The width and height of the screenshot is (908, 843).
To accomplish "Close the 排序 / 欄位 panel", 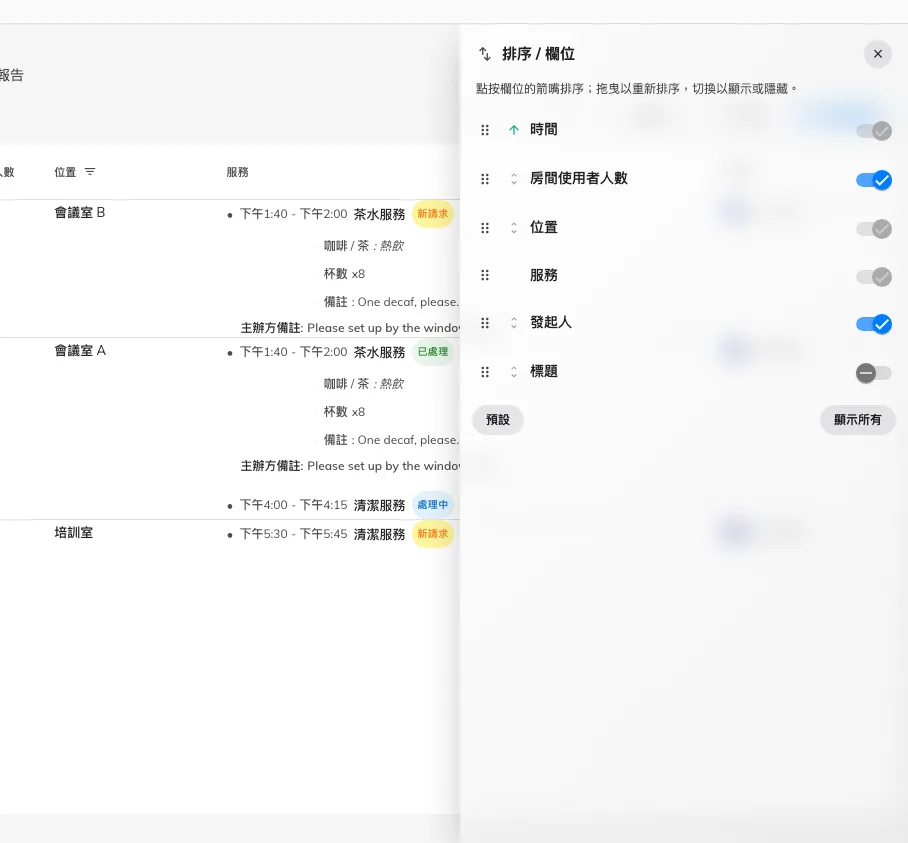I will click(x=877, y=54).
